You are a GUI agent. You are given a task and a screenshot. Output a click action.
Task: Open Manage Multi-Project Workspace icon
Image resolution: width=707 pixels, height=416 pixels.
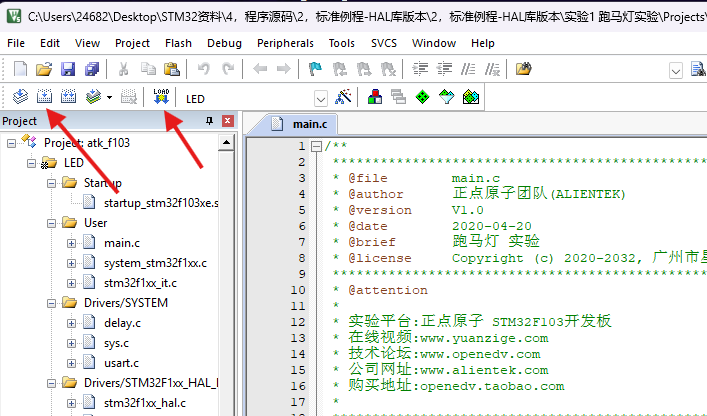tap(399, 96)
